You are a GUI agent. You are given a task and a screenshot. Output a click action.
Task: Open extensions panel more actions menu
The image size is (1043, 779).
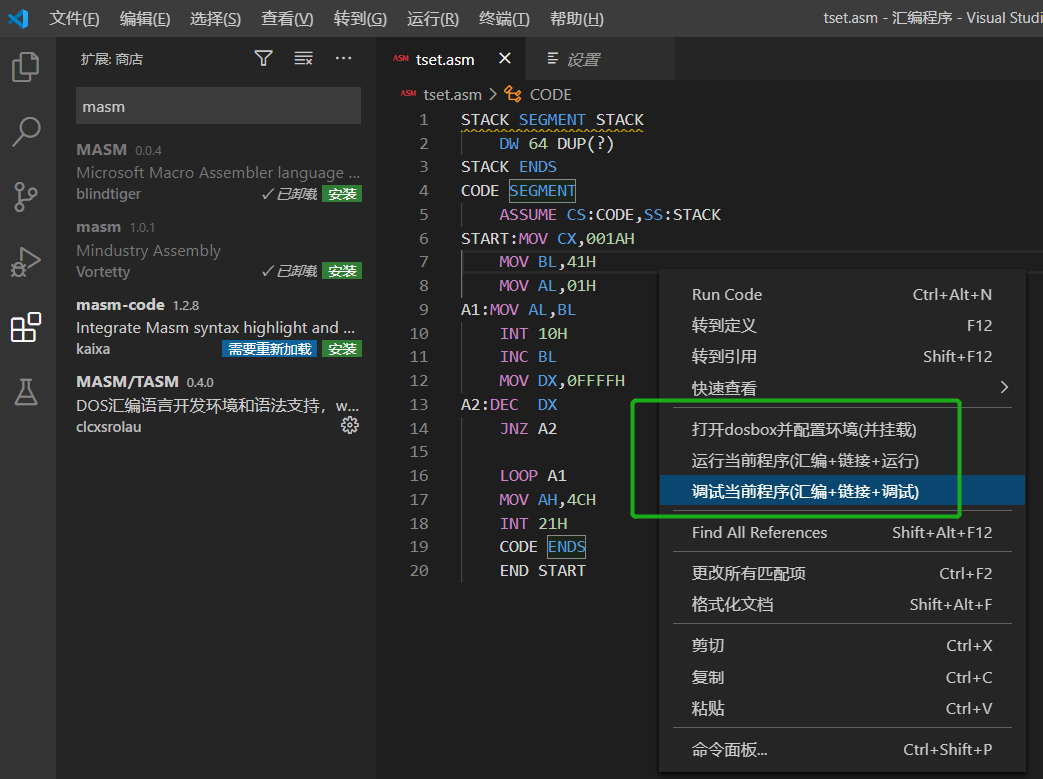(343, 59)
